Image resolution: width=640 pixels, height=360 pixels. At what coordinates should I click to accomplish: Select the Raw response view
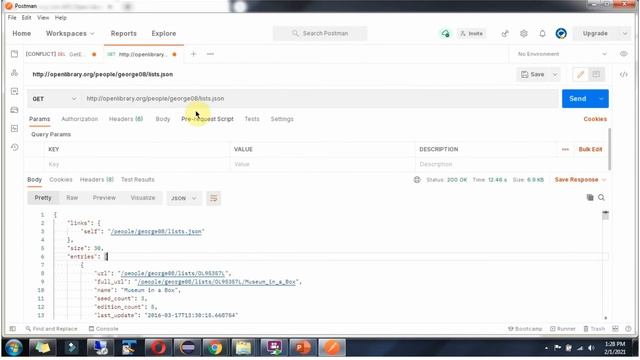pyautogui.click(x=72, y=198)
